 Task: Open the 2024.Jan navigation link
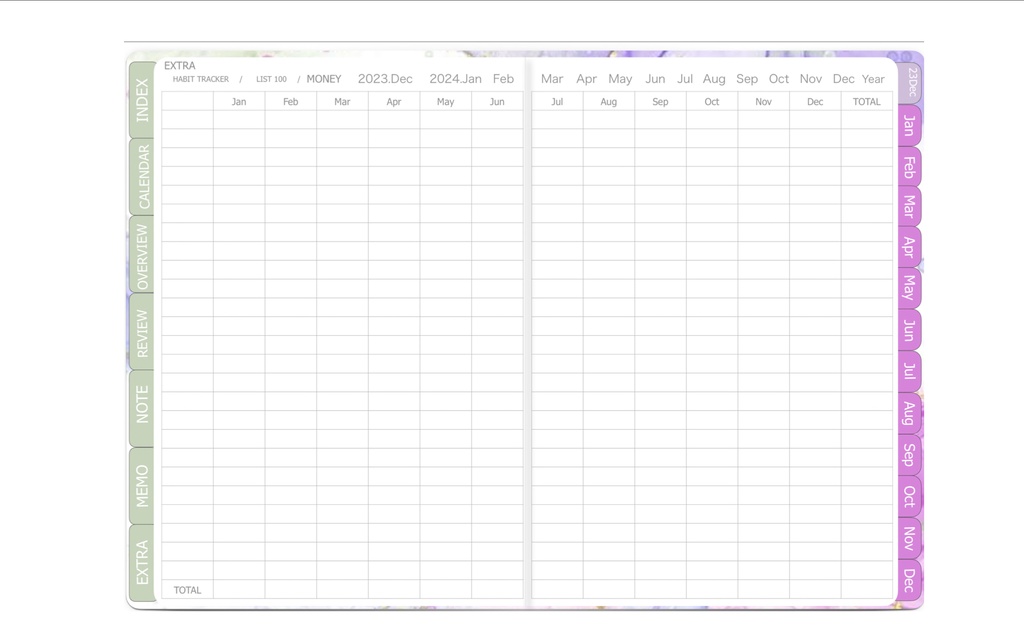click(454, 78)
